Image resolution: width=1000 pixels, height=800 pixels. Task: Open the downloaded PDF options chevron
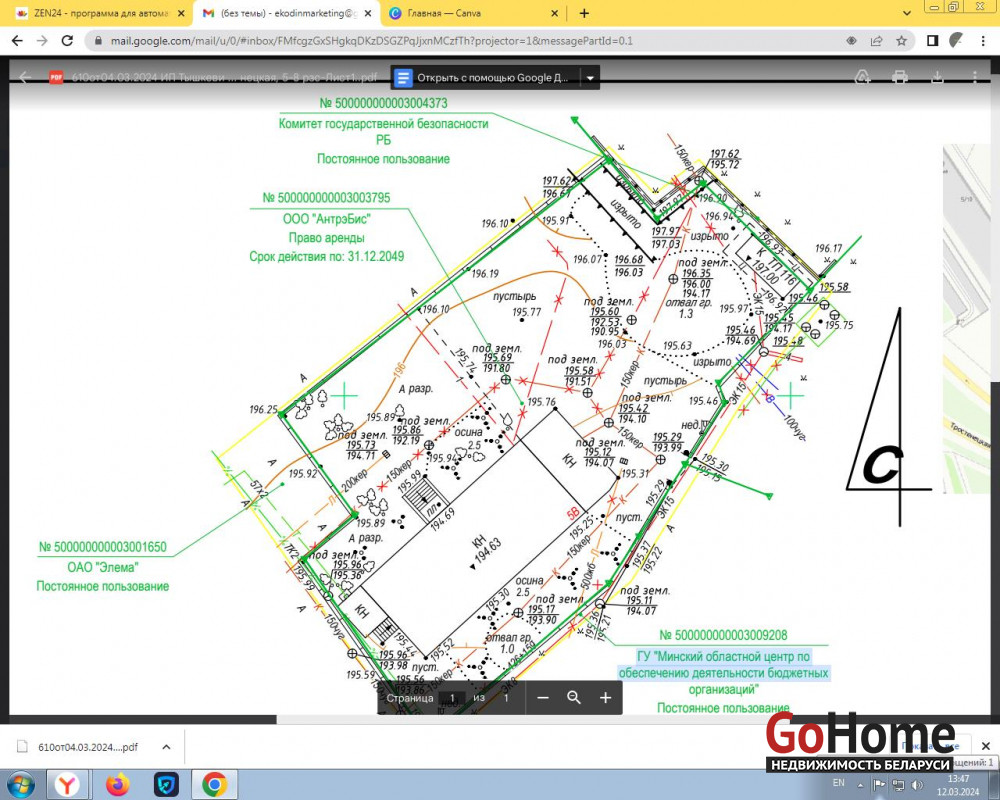[x=166, y=746]
